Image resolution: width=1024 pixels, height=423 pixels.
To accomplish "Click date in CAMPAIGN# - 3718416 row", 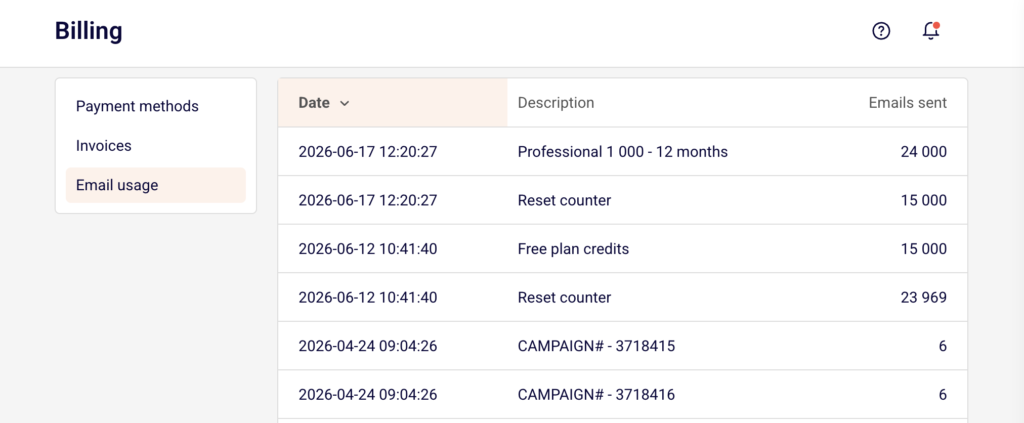I will tap(368, 395).
